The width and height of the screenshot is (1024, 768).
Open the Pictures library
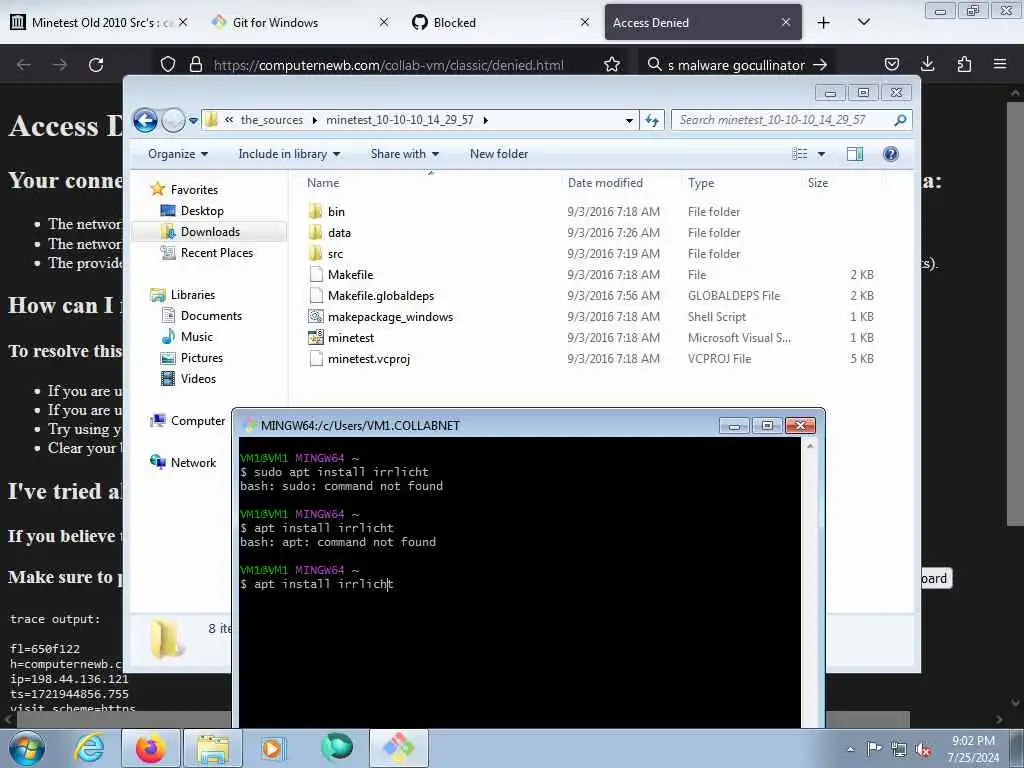click(x=202, y=357)
